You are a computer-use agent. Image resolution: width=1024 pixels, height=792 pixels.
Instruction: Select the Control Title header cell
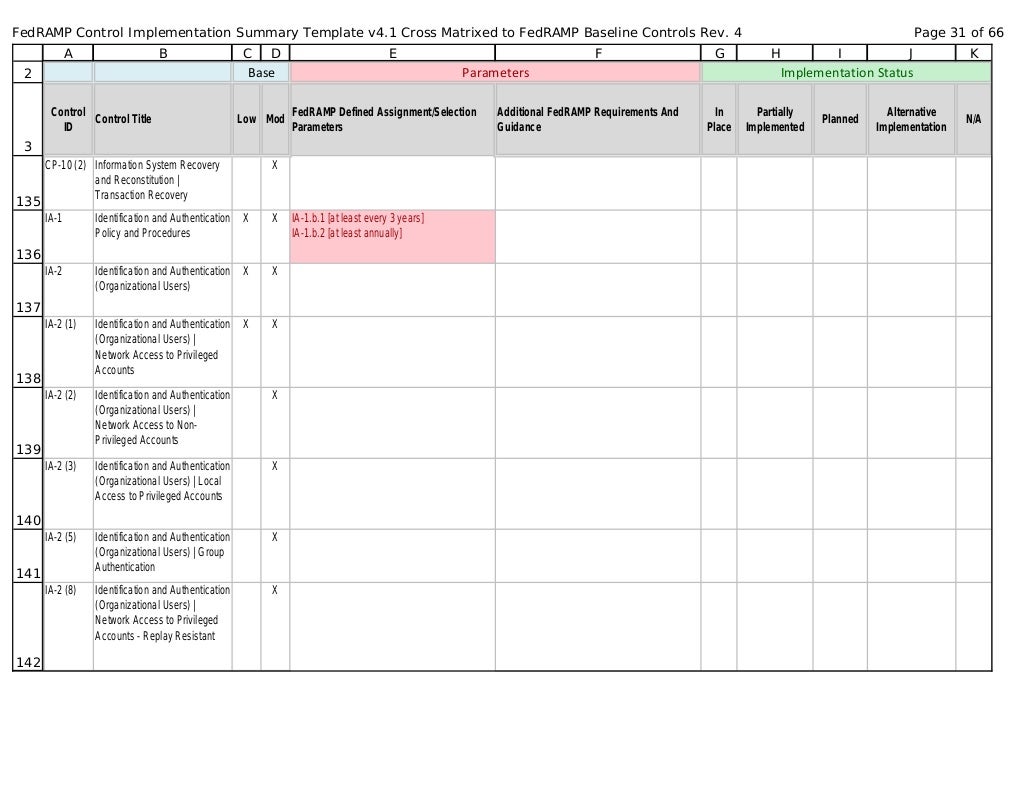click(x=163, y=119)
